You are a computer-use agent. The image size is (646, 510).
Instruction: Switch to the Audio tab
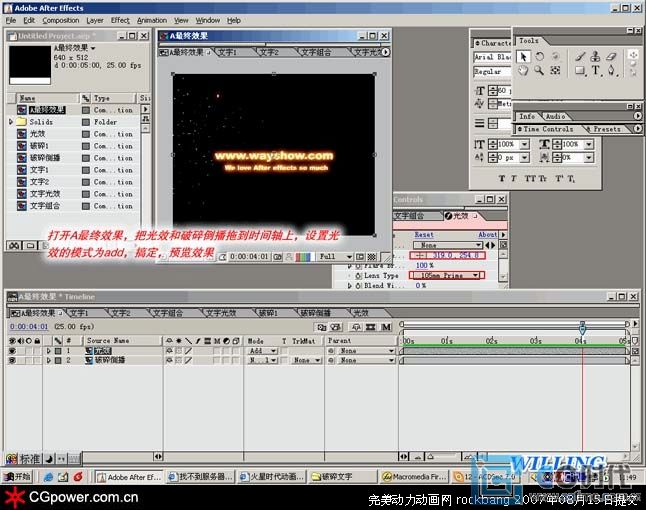click(x=555, y=117)
